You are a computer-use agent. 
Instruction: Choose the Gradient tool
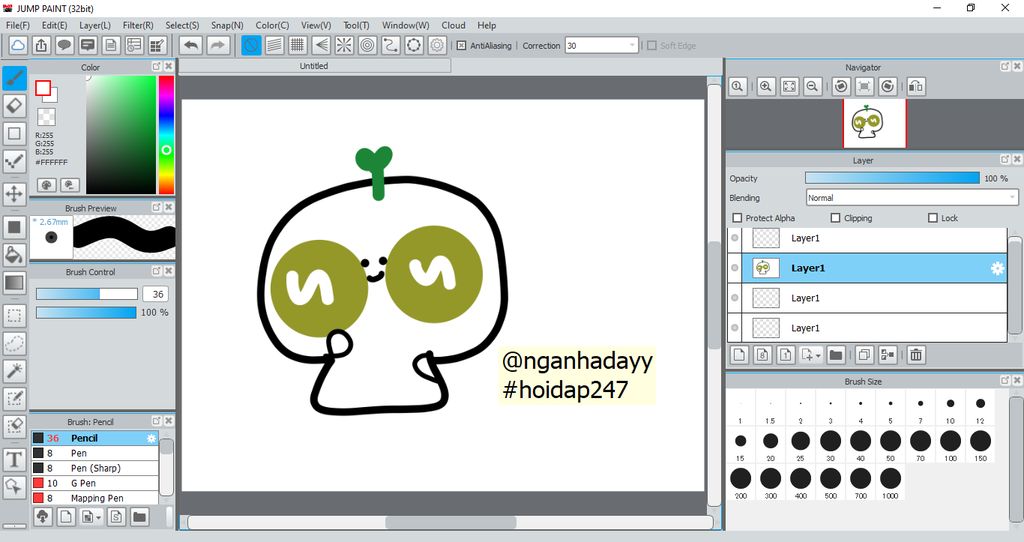(14, 283)
